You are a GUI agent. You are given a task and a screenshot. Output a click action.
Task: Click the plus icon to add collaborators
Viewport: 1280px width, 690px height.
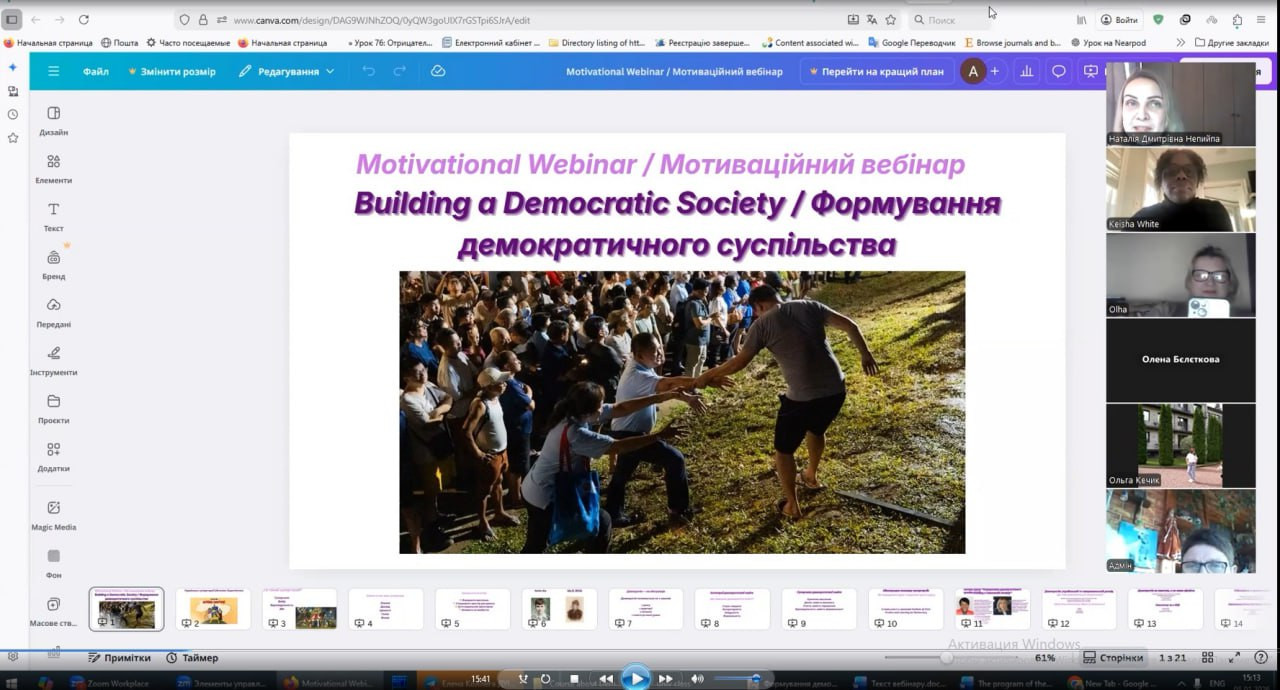click(x=994, y=71)
